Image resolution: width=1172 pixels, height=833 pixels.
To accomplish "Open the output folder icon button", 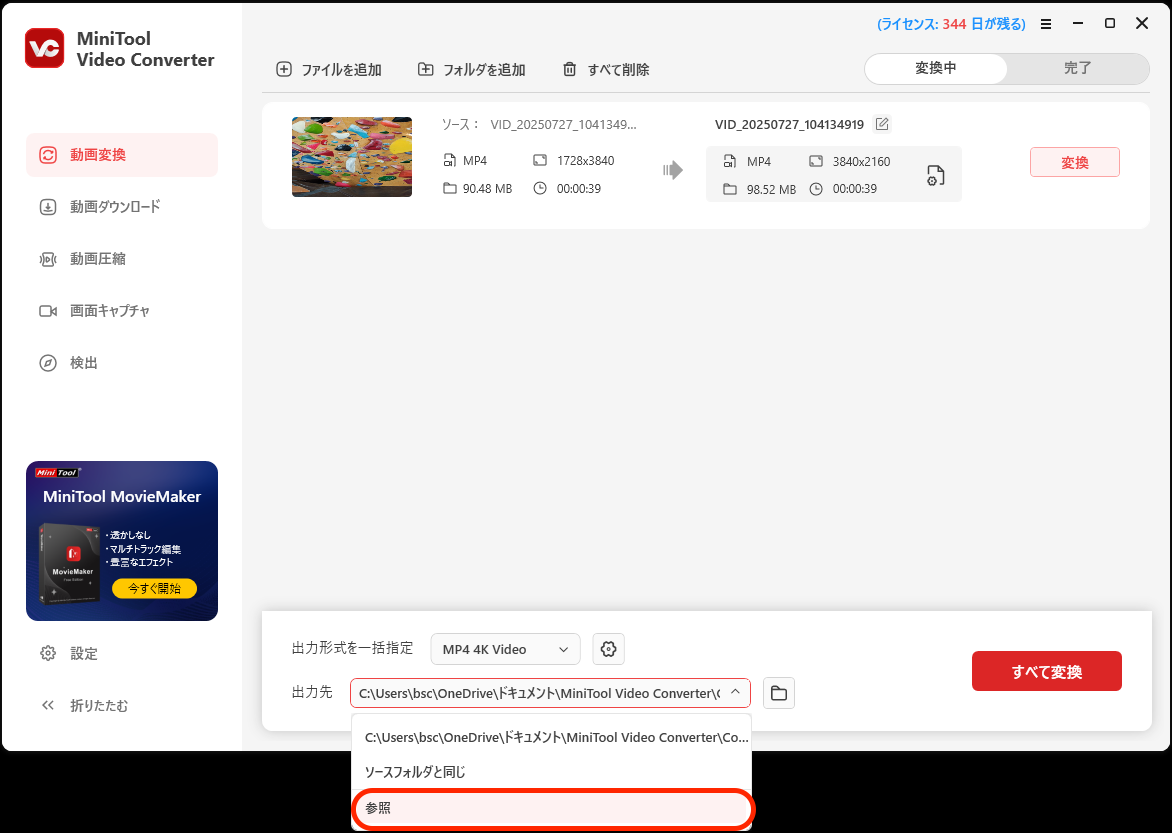I will pos(779,693).
